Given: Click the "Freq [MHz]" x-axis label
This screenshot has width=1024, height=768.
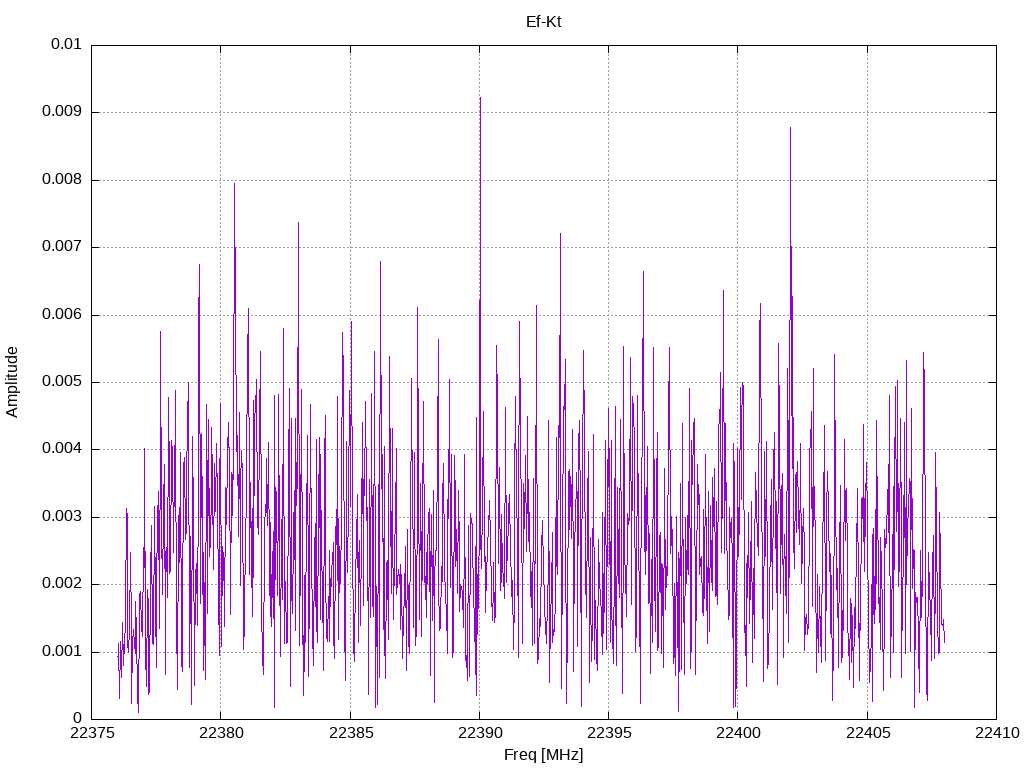Looking at the screenshot, I should tap(543, 755).
